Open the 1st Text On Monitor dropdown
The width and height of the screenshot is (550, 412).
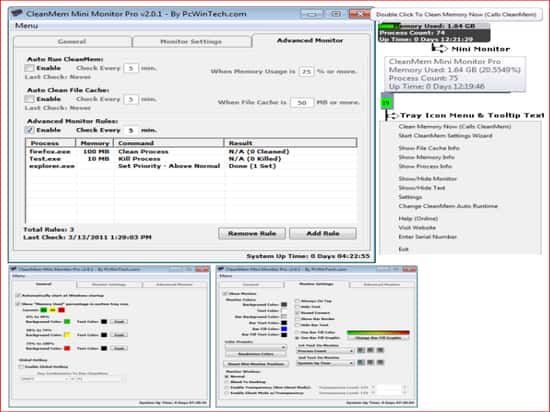point(325,351)
